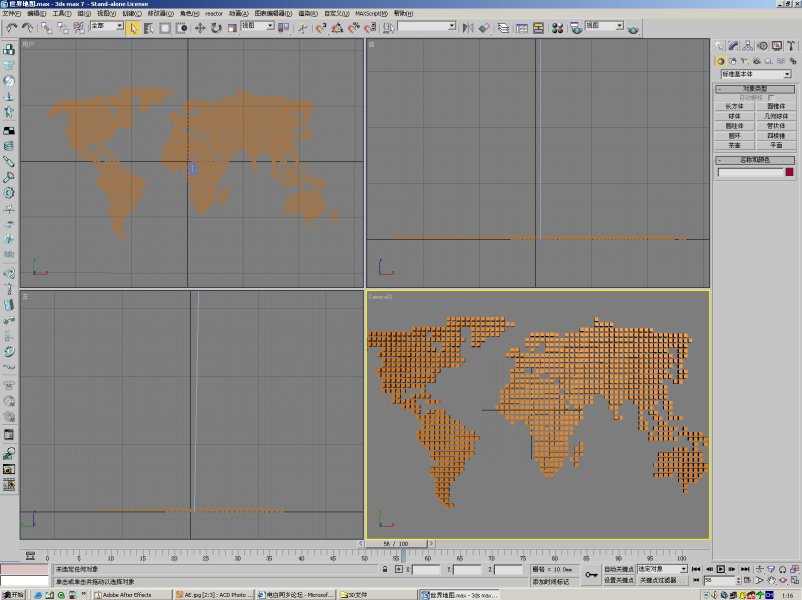
Task: Click the Zoom Extents All viewport icon
Action: [x=792, y=569]
